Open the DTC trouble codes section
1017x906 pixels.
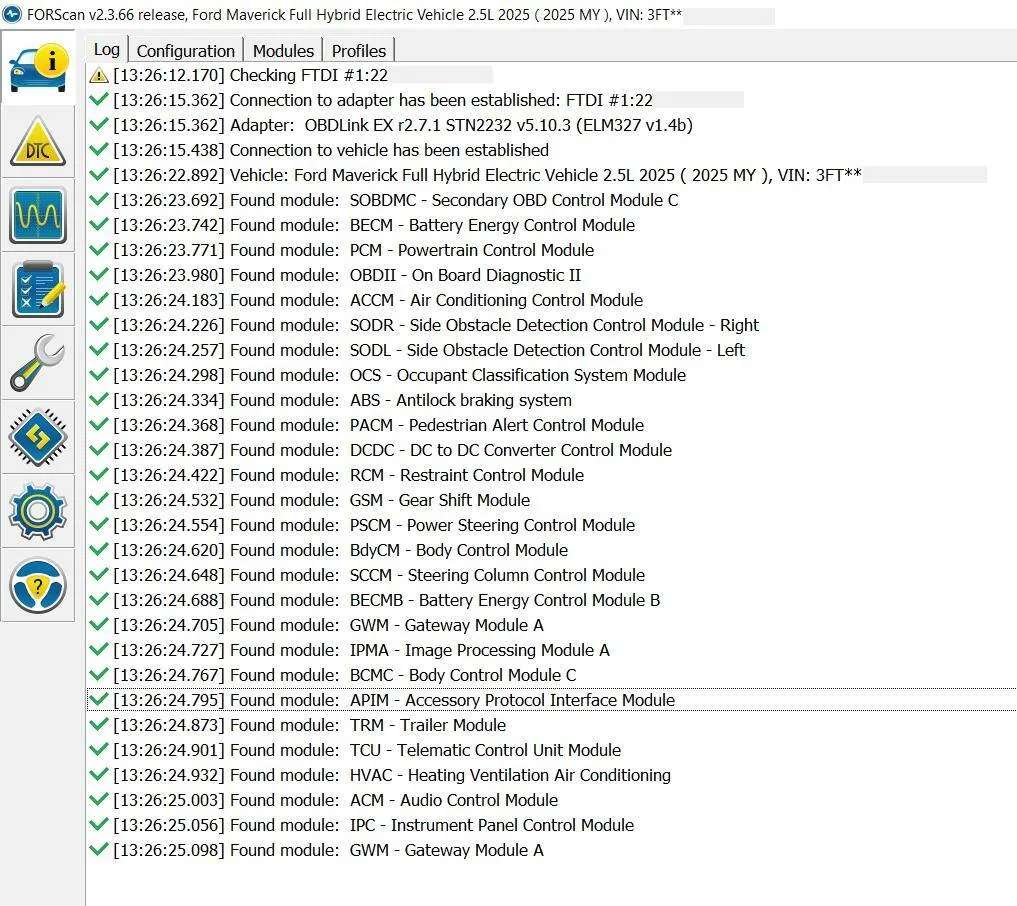coord(38,141)
